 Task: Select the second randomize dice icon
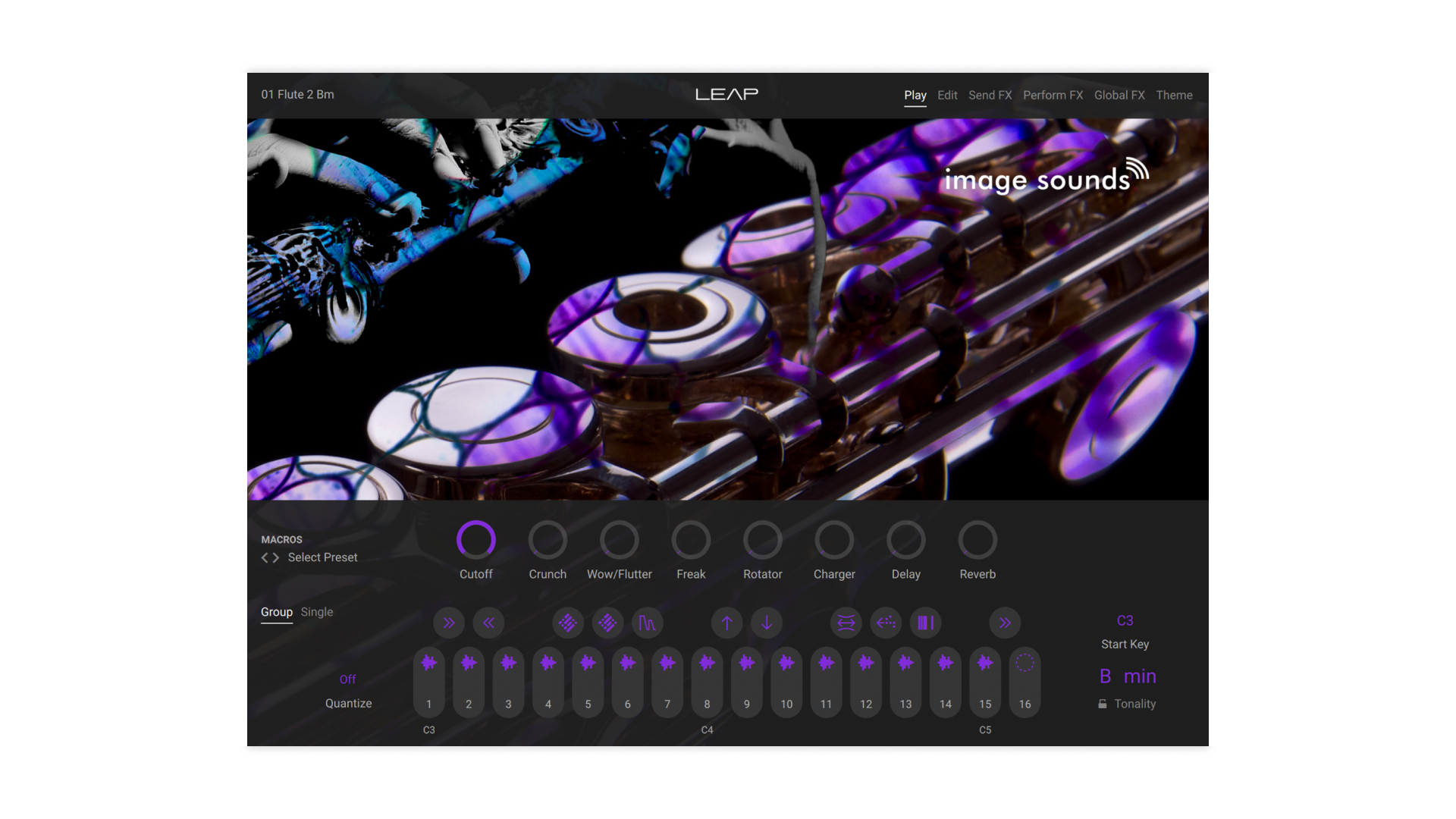(607, 623)
